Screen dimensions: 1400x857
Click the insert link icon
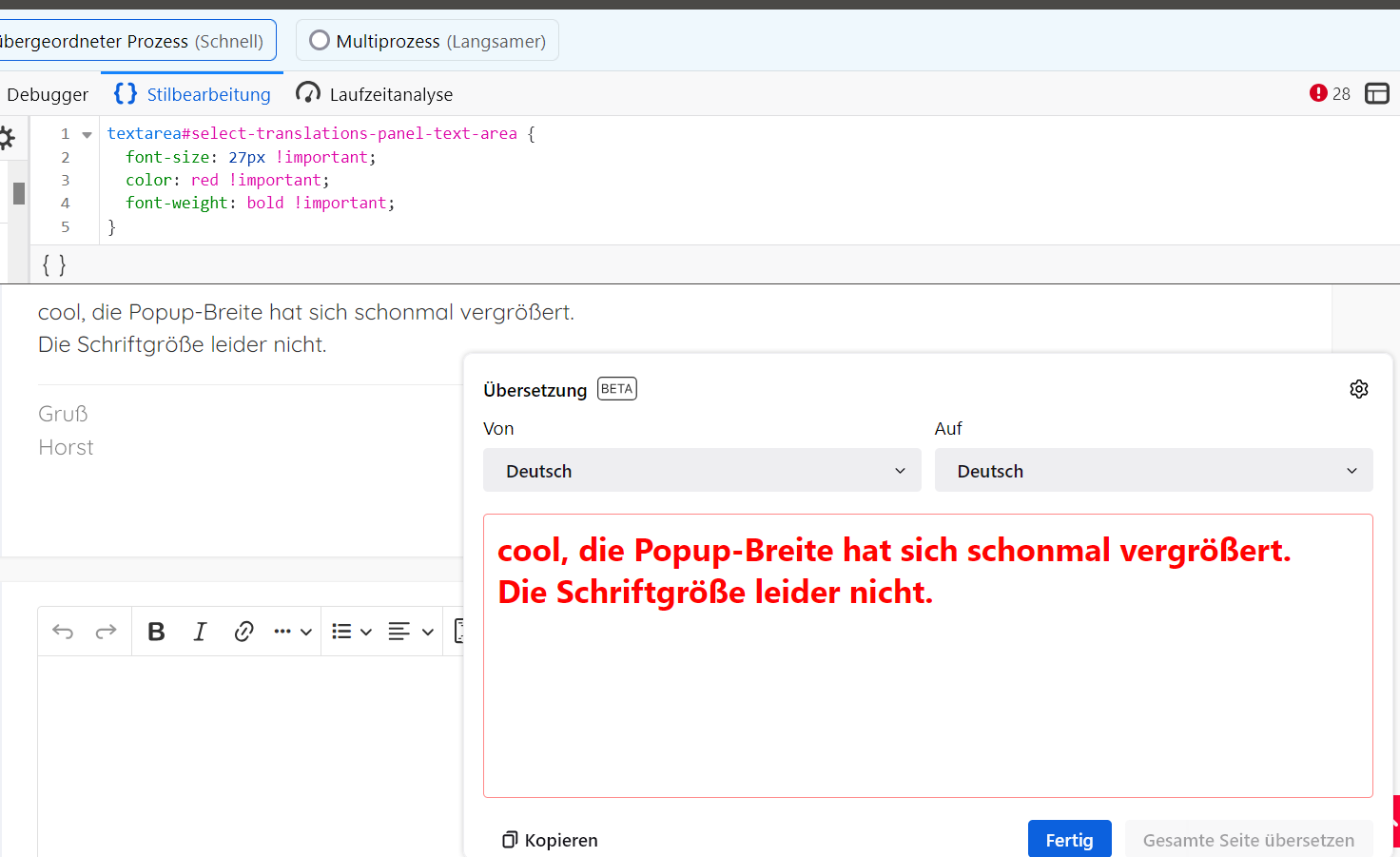point(243,632)
